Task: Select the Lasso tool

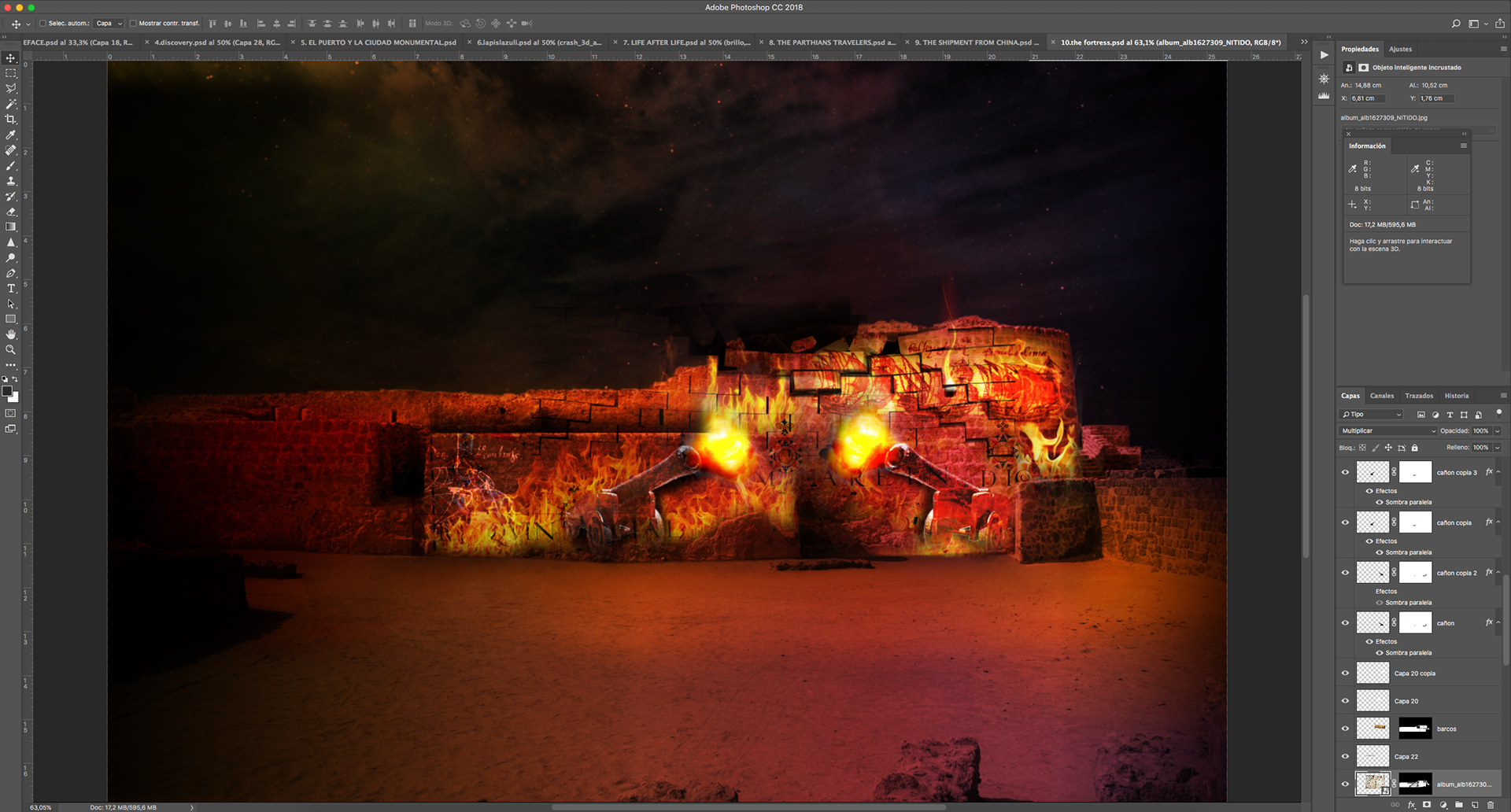Action: coord(11,89)
